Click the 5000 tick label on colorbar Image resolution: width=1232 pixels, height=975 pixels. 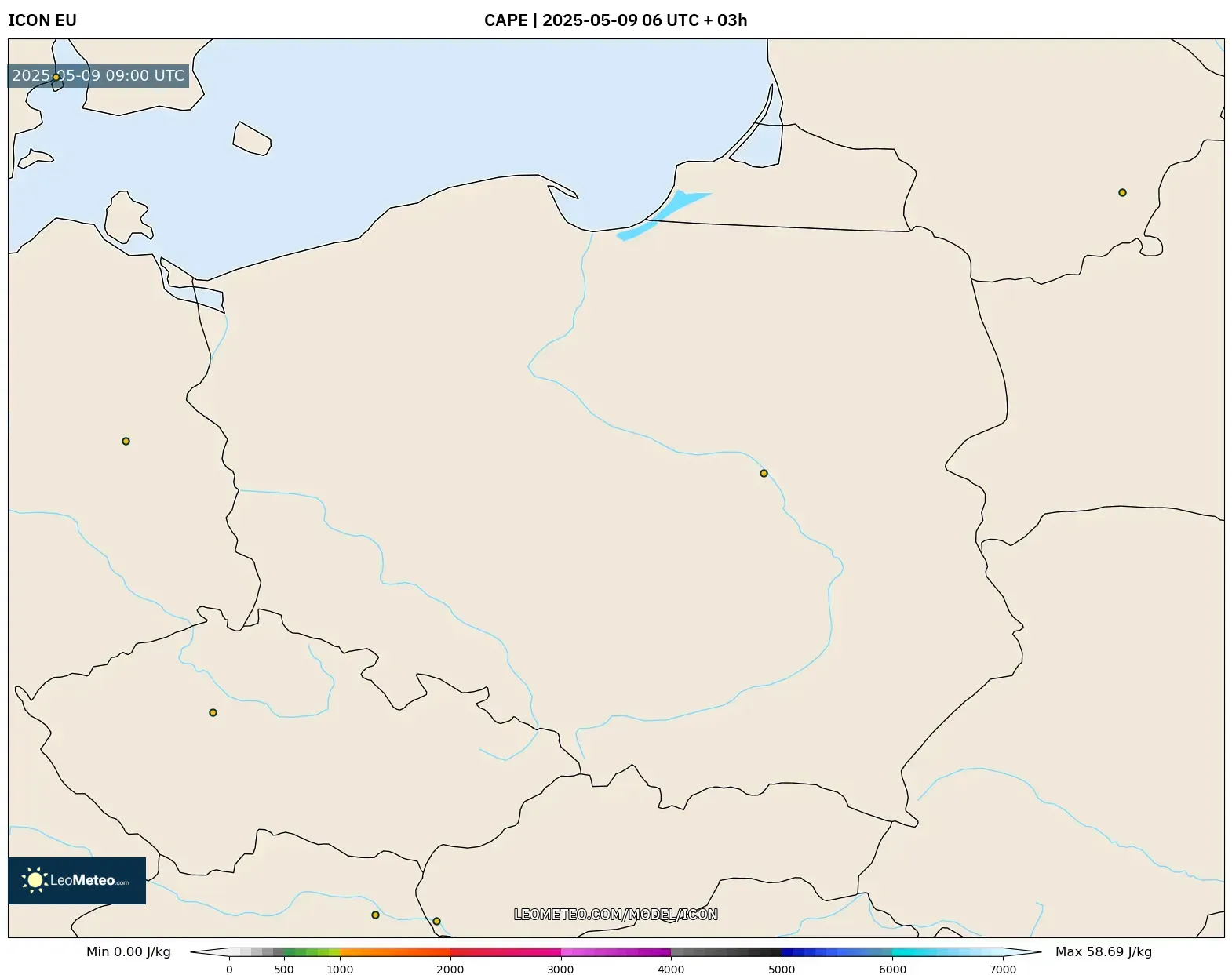pos(782,970)
